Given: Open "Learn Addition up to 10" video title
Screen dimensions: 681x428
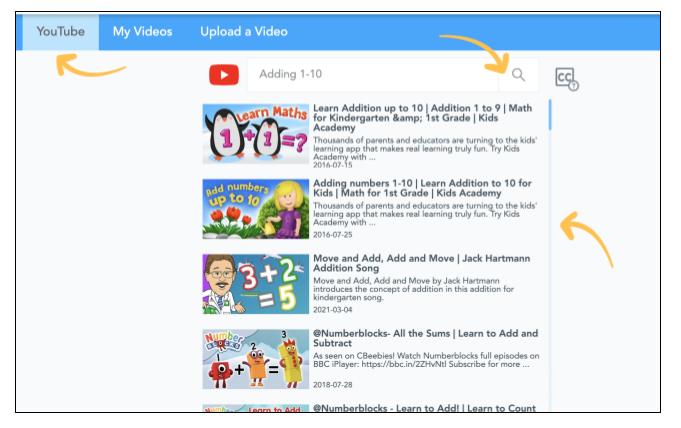Looking at the screenshot, I should point(425,117).
